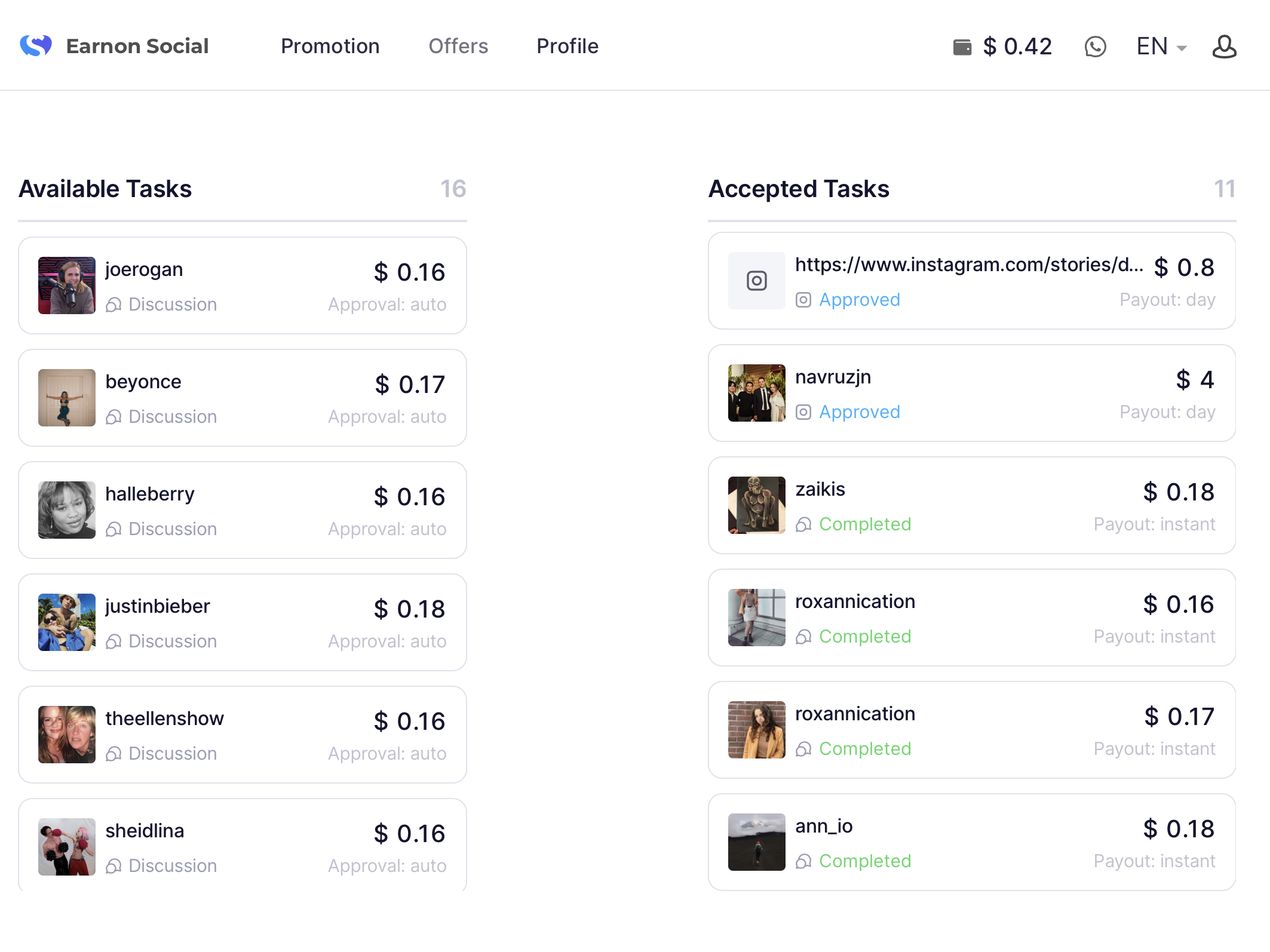Open the Promotion menu

pyautogui.click(x=330, y=47)
